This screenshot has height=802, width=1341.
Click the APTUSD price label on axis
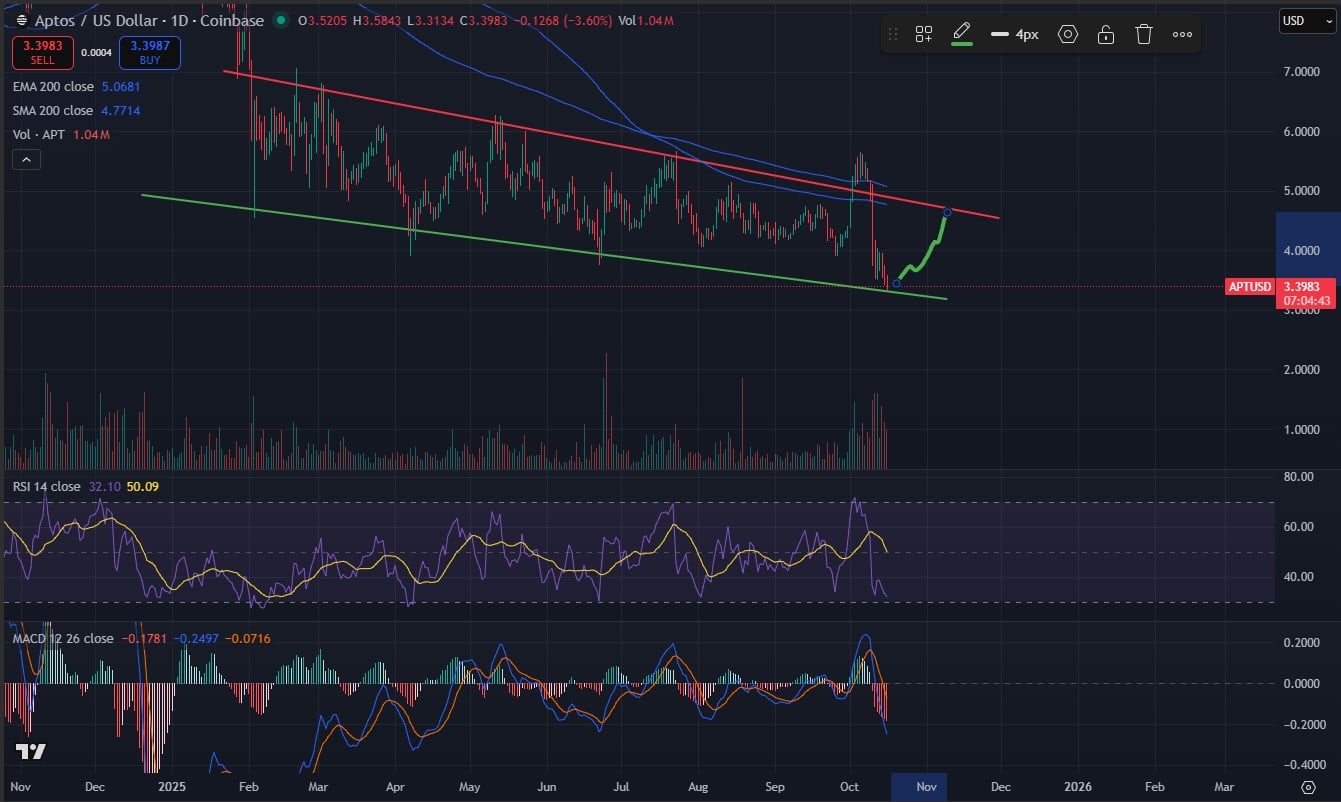1250,287
